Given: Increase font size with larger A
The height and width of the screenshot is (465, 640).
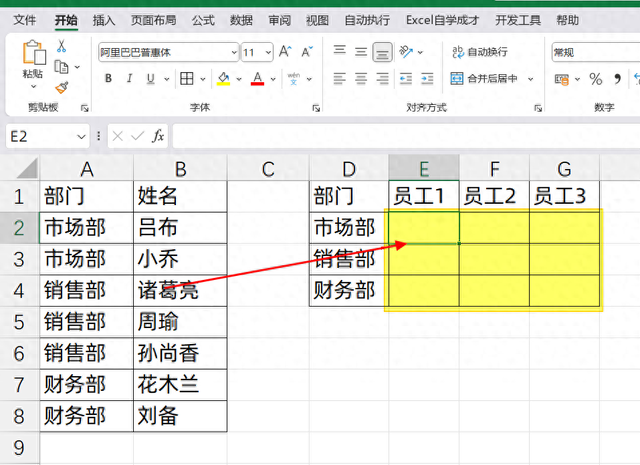Looking at the screenshot, I should click(x=285, y=52).
